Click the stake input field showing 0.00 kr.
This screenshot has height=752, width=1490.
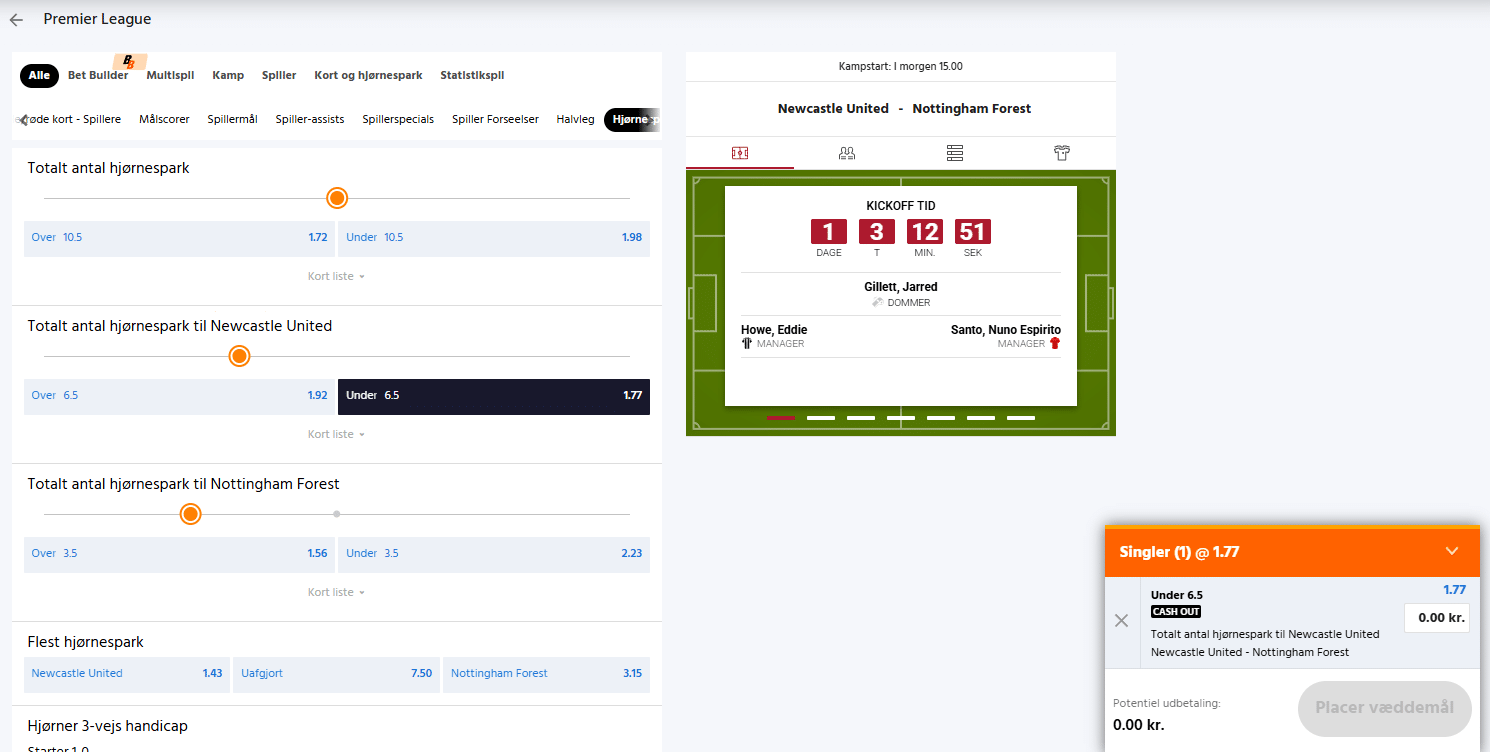click(x=1437, y=618)
